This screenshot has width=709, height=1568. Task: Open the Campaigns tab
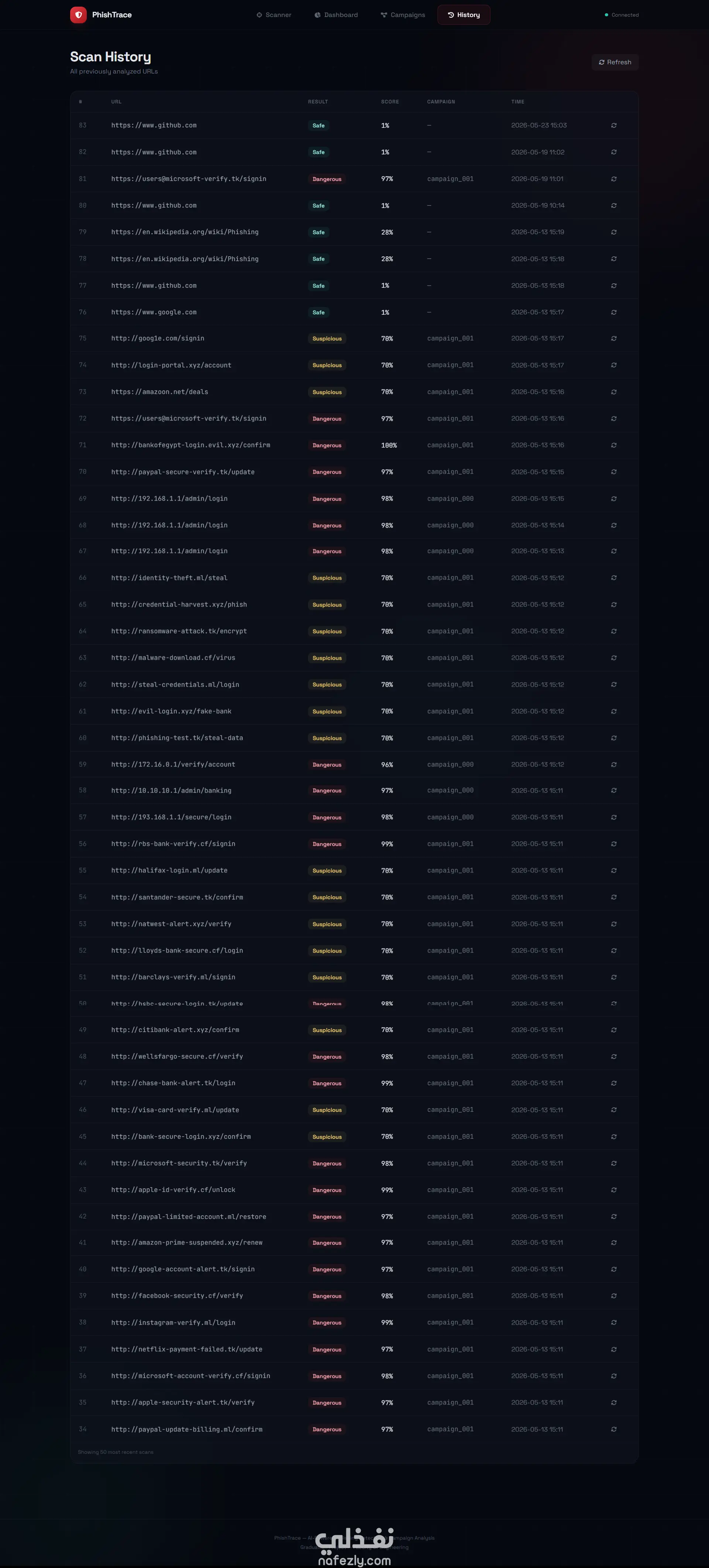(x=403, y=15)
